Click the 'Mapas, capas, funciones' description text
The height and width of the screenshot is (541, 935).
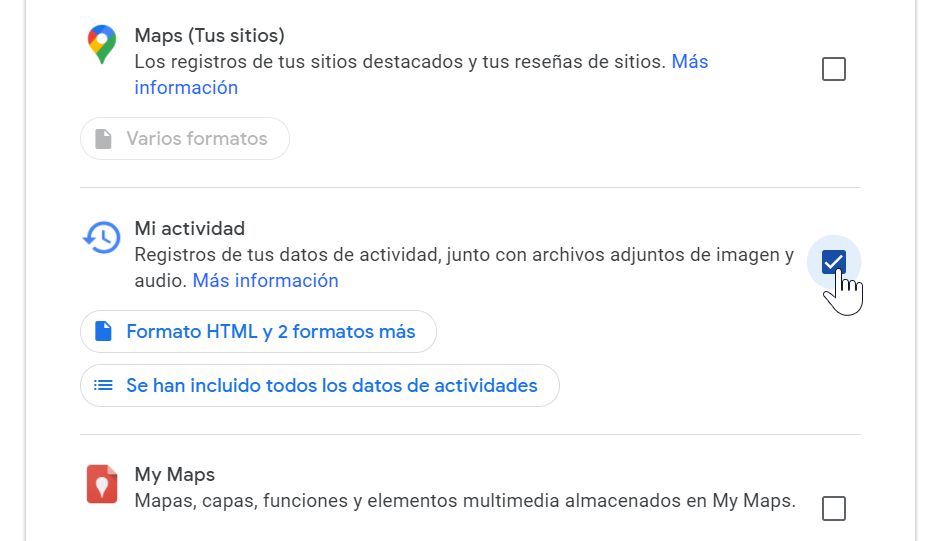[x=465, y=501]
